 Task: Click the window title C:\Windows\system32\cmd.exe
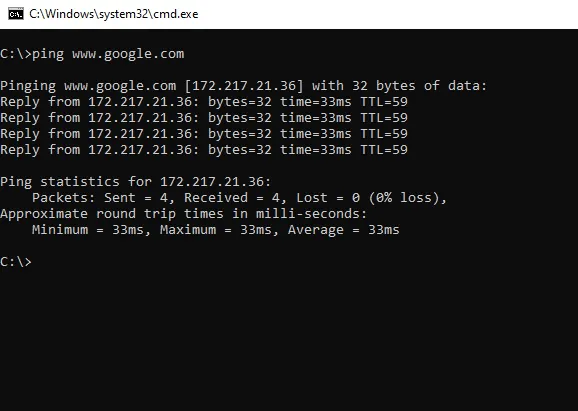tap(114, 14)
